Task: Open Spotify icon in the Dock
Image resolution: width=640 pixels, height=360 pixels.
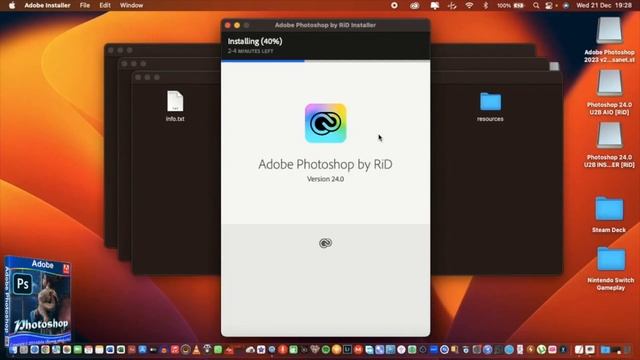Action: pyautogui.click(x=326, y=350)
